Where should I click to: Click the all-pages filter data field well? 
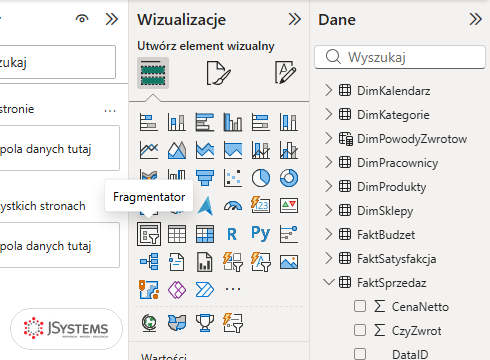(x=60, y=245)
